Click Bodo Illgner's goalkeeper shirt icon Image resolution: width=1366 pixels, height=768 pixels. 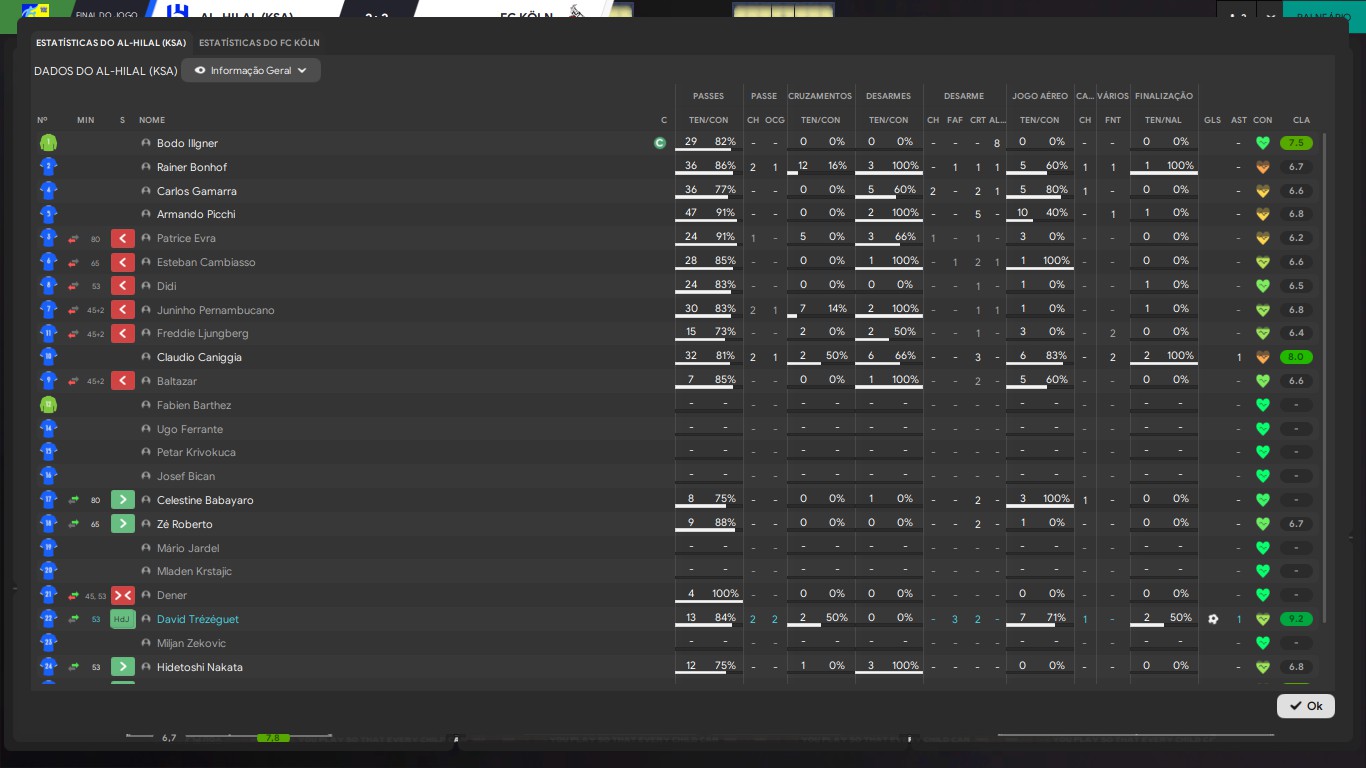click(48, 143)
